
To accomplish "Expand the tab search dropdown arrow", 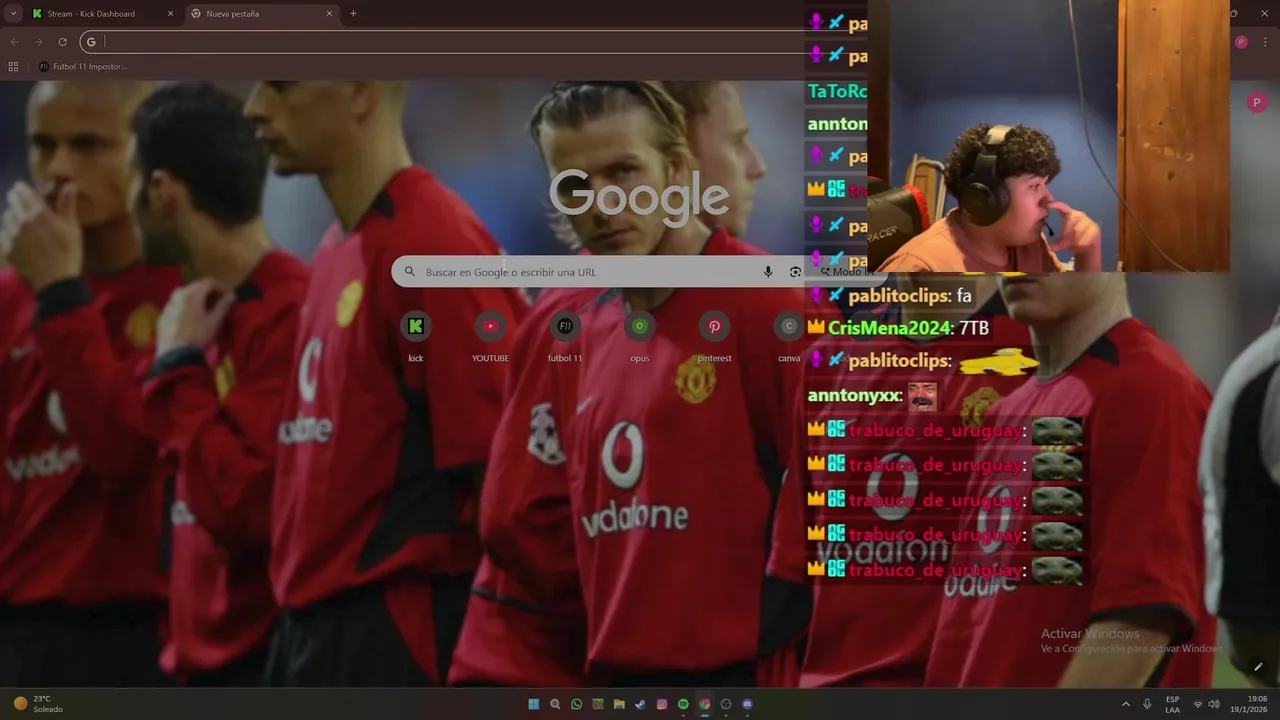I will click(x=12, y=14).
